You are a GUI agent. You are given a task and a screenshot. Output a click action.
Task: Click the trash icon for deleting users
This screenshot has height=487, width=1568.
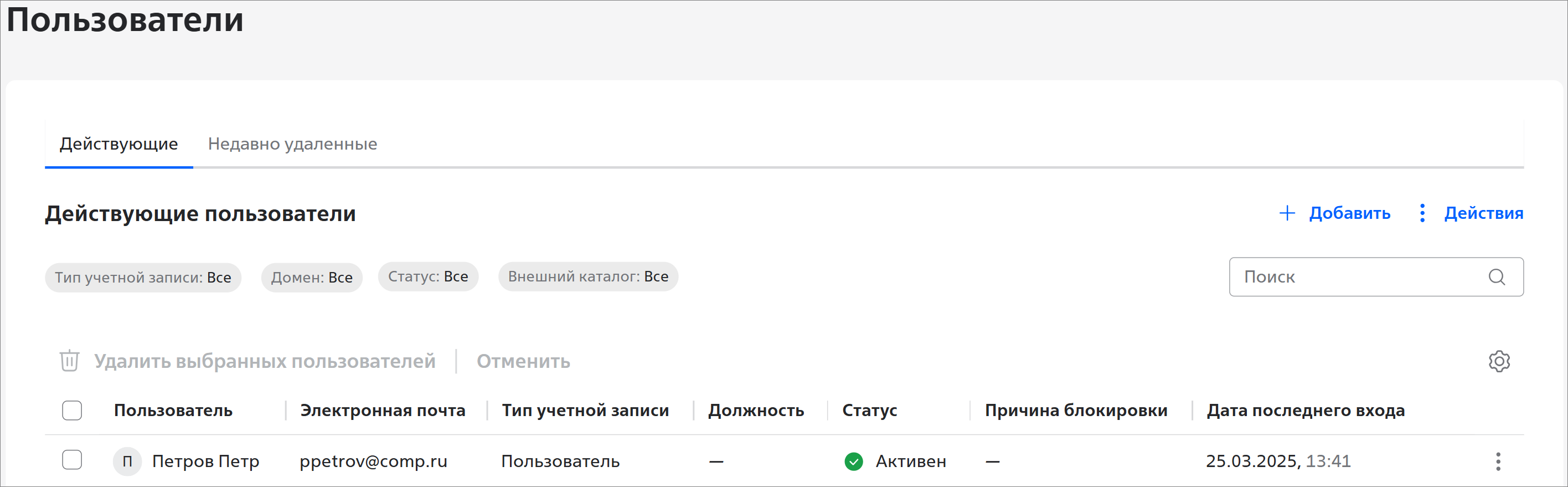[69, 361]
